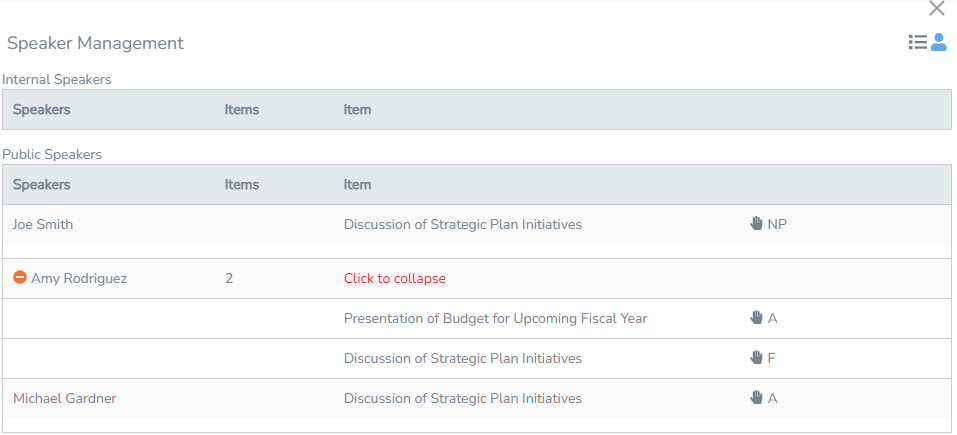The image size is (957, 435).
Task: Select Amy Rodriguez speaker name
Action: click(x=79, y=279)
